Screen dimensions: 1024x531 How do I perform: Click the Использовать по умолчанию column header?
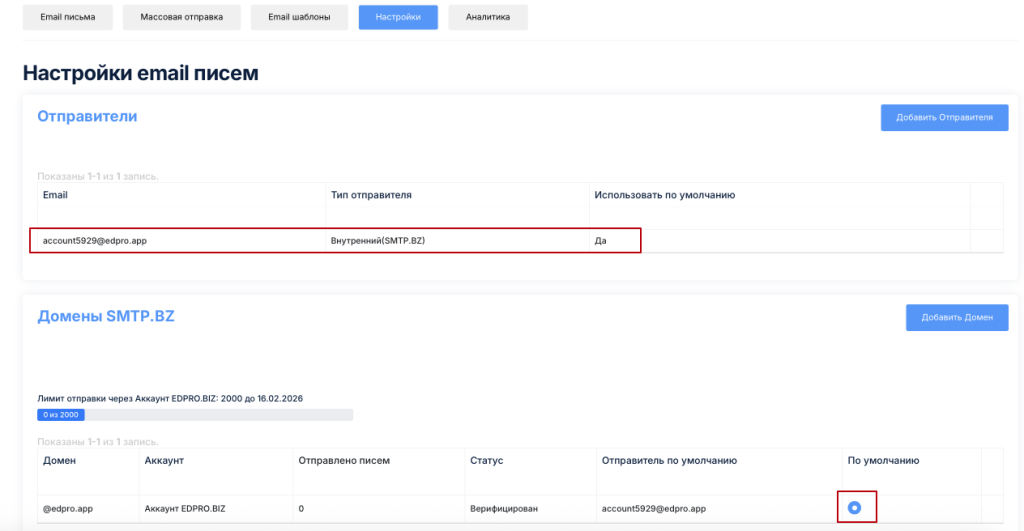(x=665, y=195)
